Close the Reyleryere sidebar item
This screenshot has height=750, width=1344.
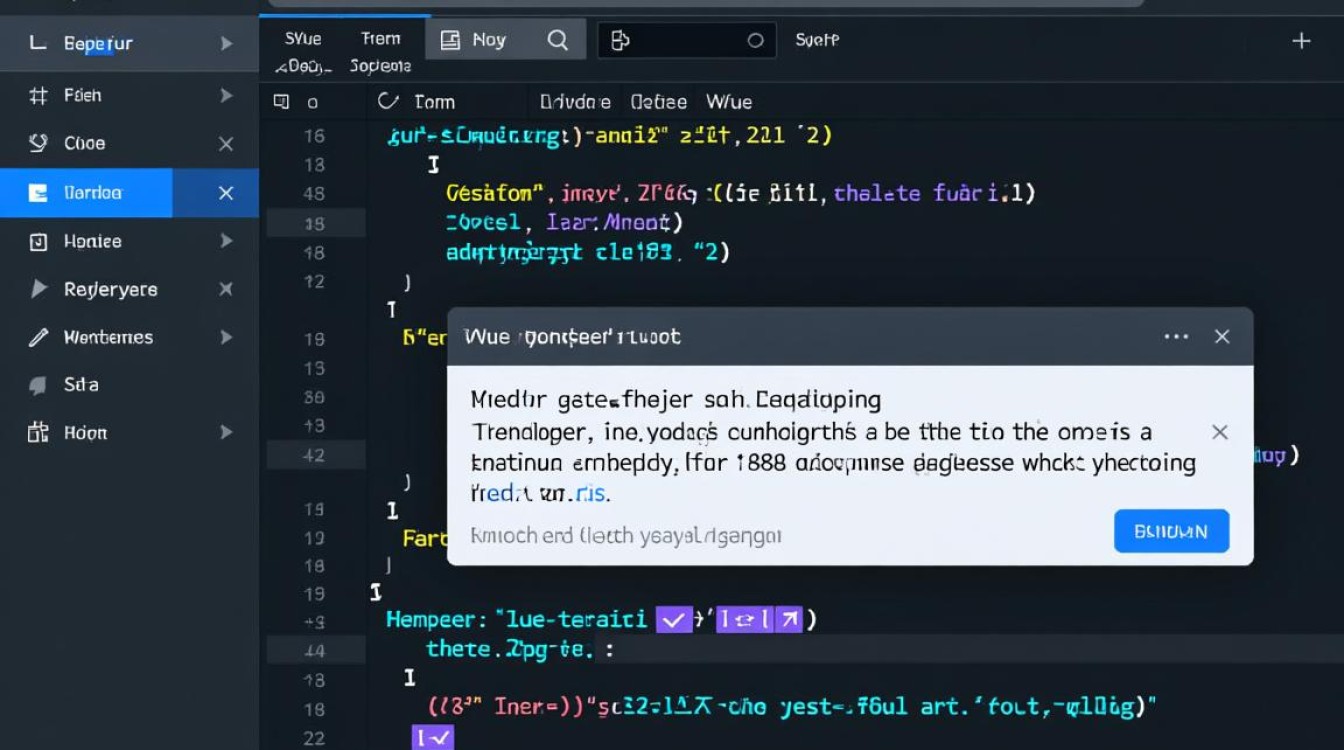tap(226, 289)
